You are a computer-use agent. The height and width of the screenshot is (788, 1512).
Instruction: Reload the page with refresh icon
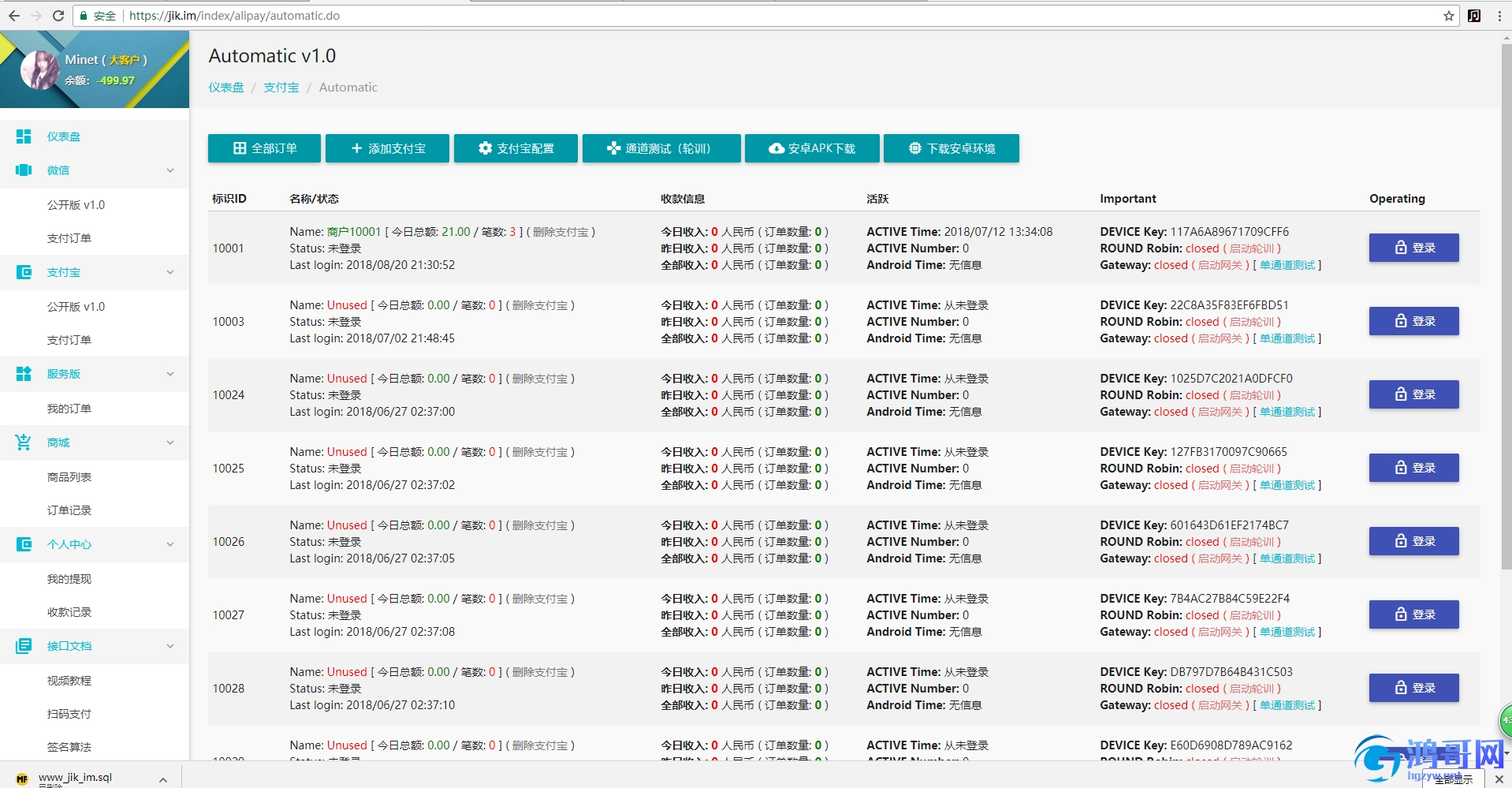(x=58, y=16)
